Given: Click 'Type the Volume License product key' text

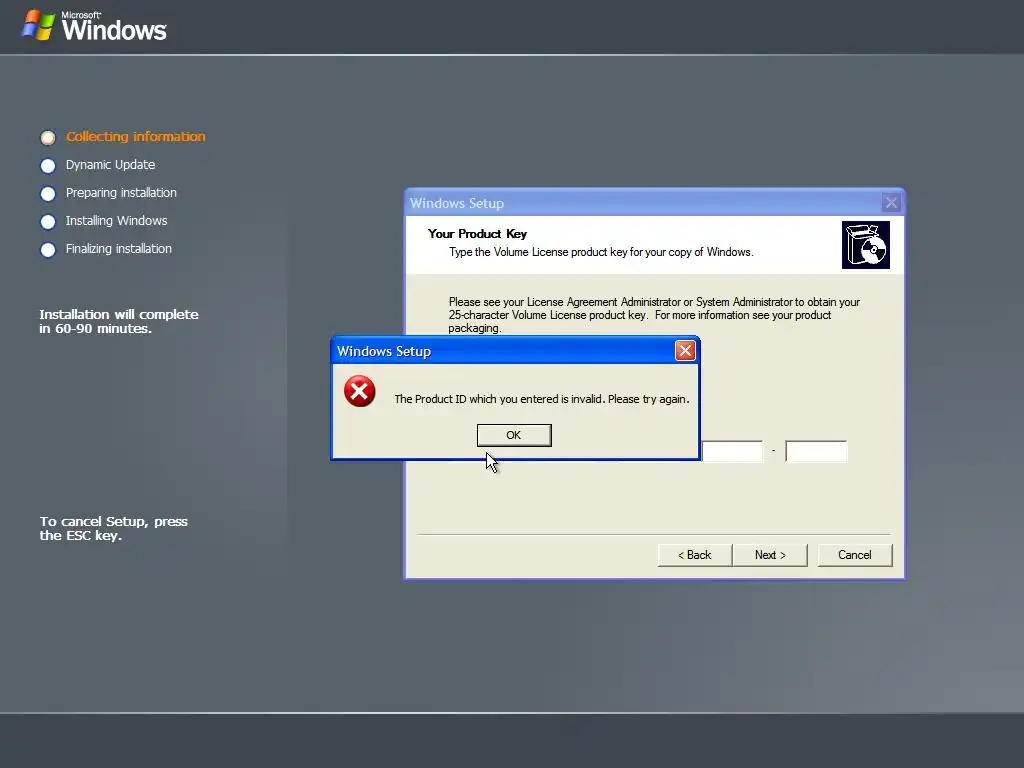Looking at the screenshot, I should click(x=601, y=252).
